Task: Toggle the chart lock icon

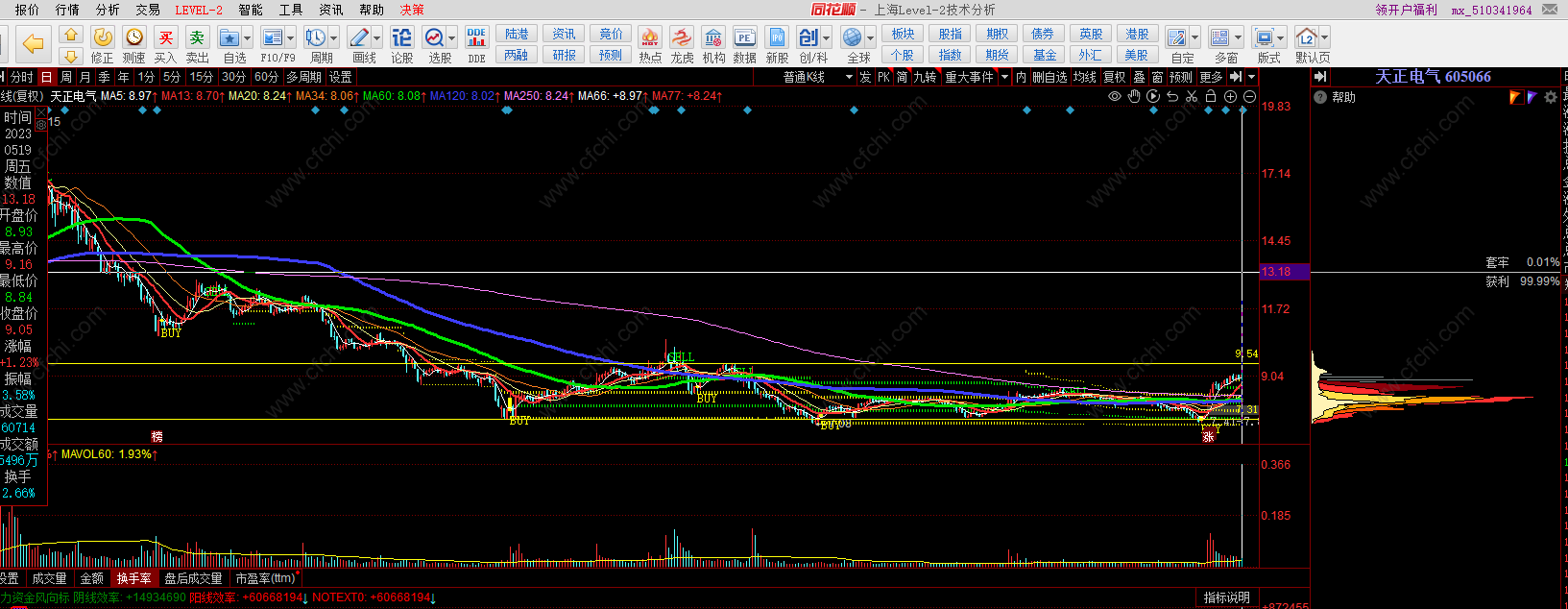Action: pos(1211,96)
